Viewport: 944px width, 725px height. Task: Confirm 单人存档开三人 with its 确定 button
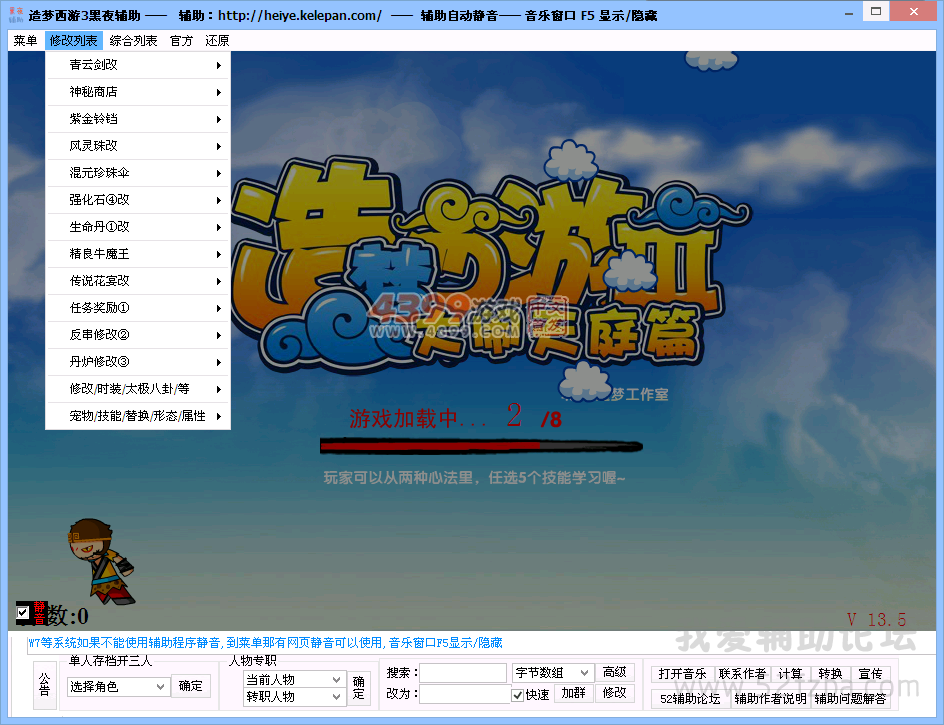(191, 686)
